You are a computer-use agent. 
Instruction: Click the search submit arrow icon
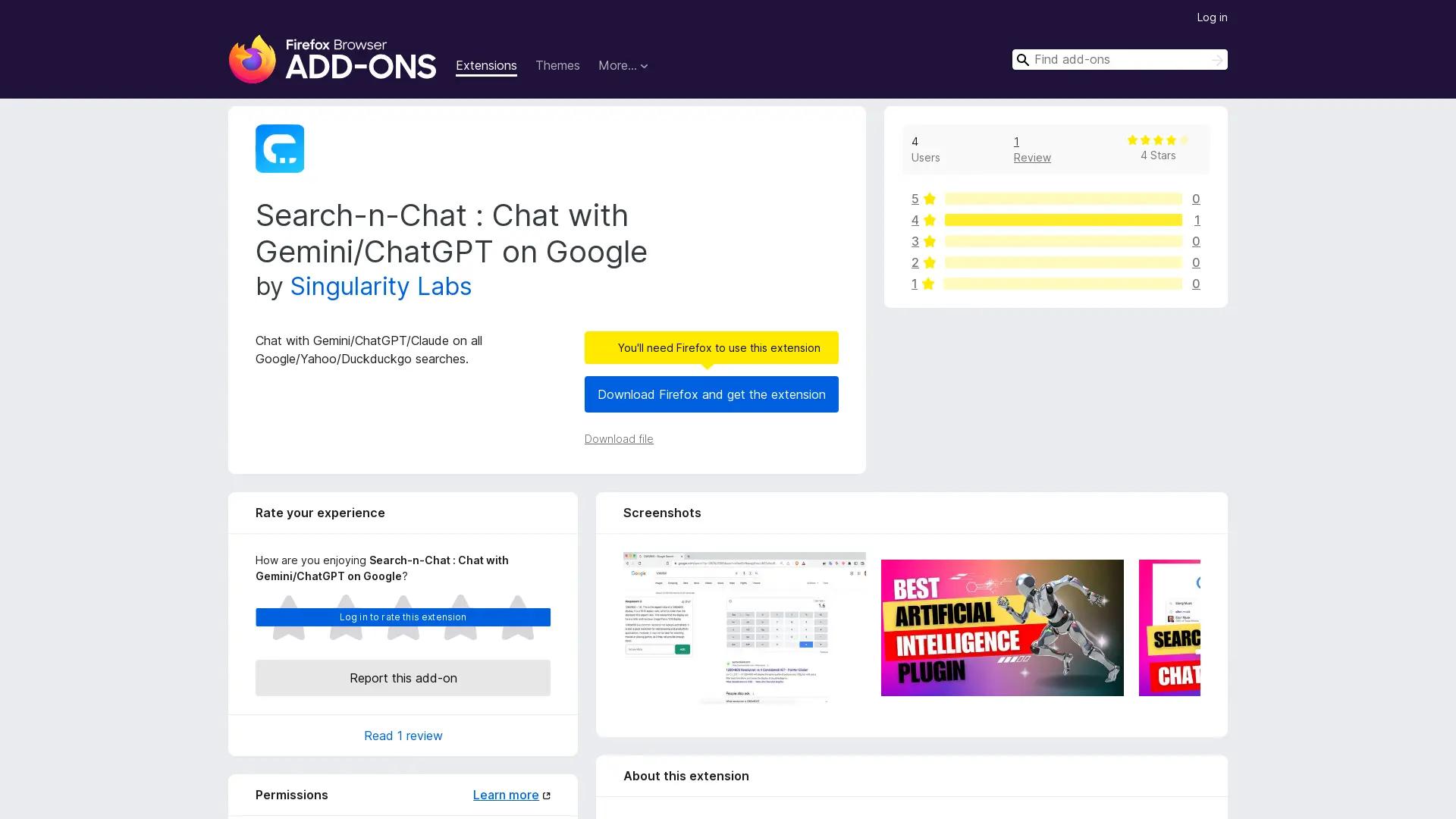(x=1216, y=59)
